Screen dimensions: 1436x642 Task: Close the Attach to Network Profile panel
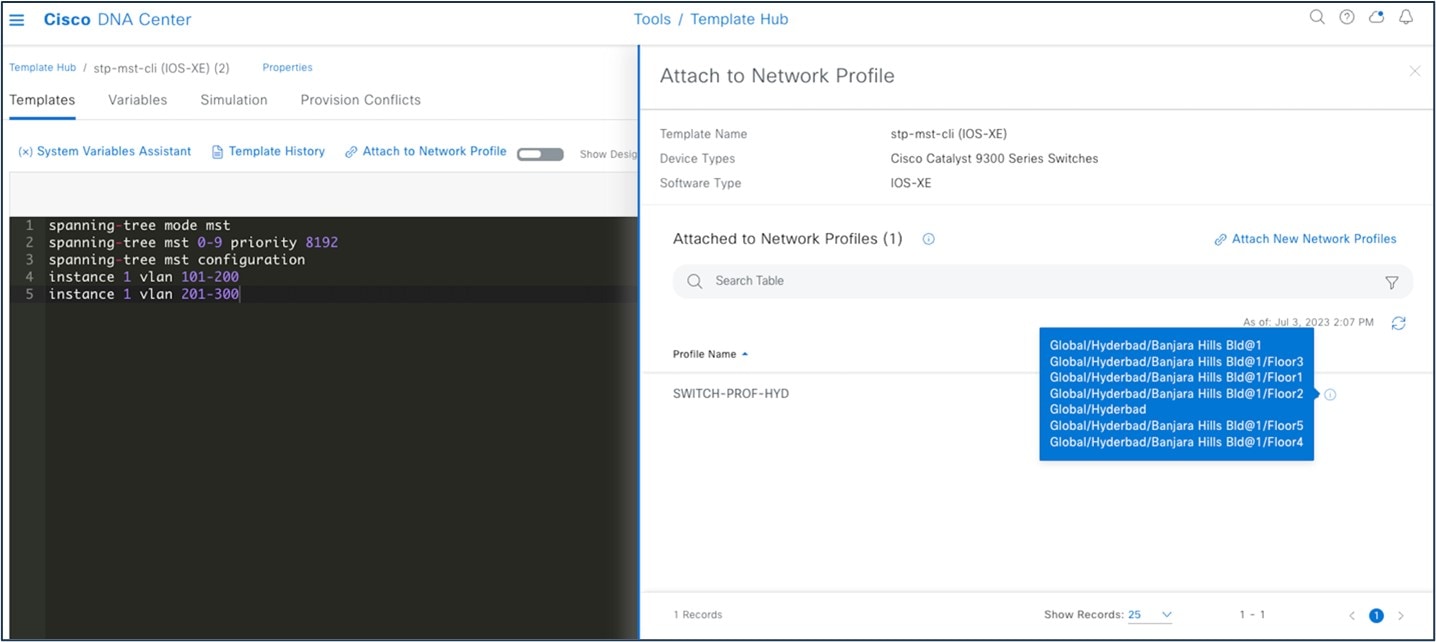(1414, 71)
